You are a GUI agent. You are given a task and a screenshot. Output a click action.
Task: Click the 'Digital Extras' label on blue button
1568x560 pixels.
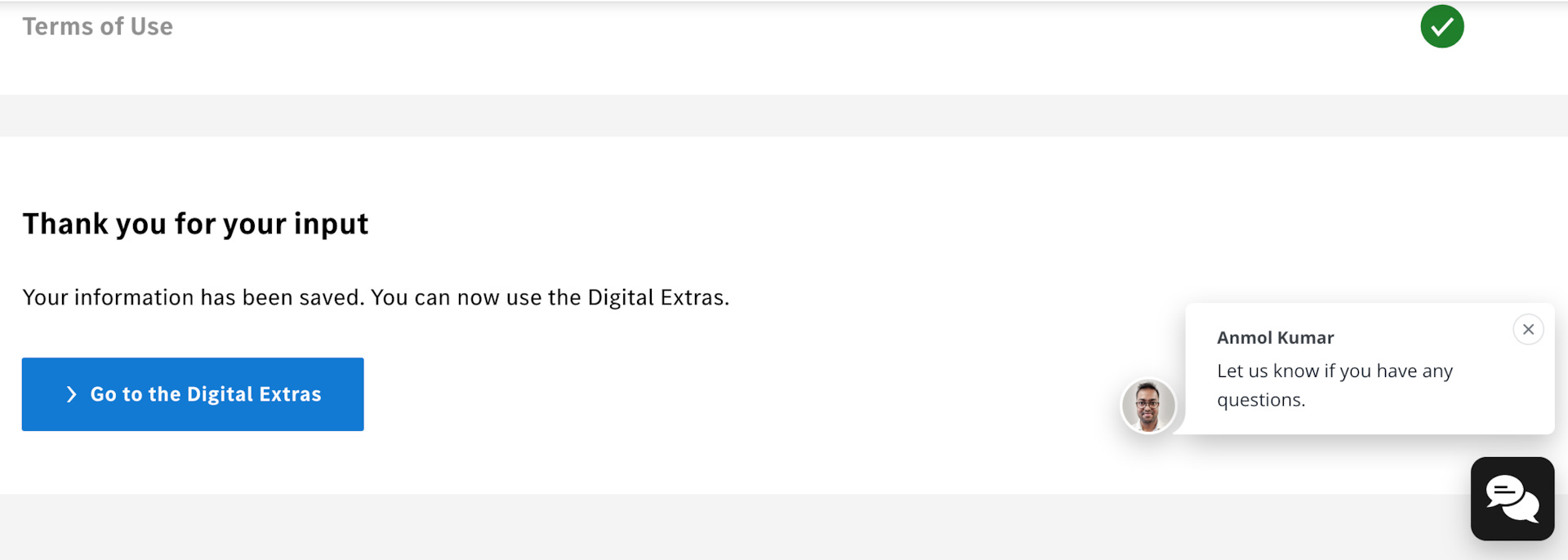254,394
